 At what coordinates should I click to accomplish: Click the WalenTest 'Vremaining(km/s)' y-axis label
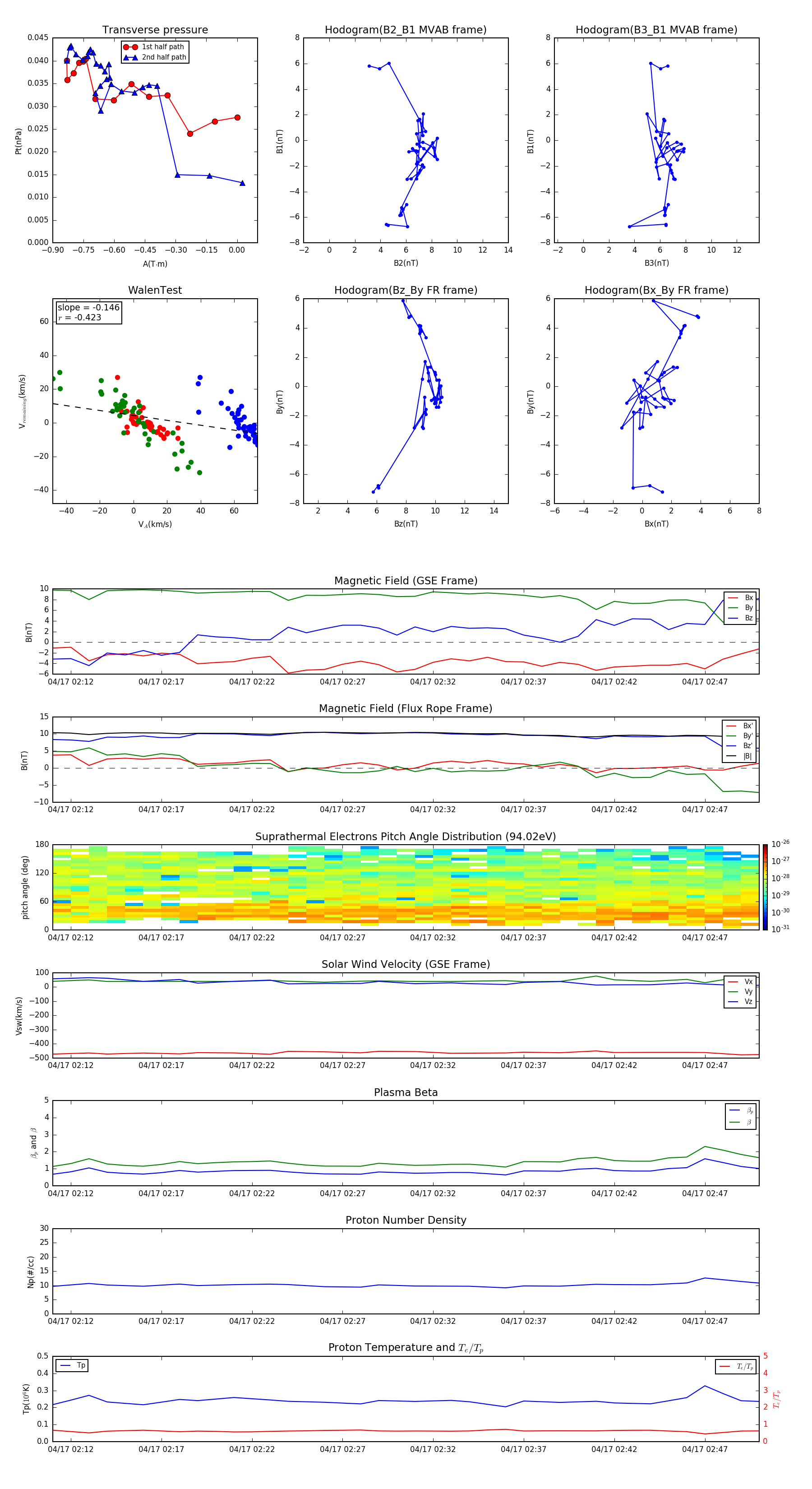[22, 401]
